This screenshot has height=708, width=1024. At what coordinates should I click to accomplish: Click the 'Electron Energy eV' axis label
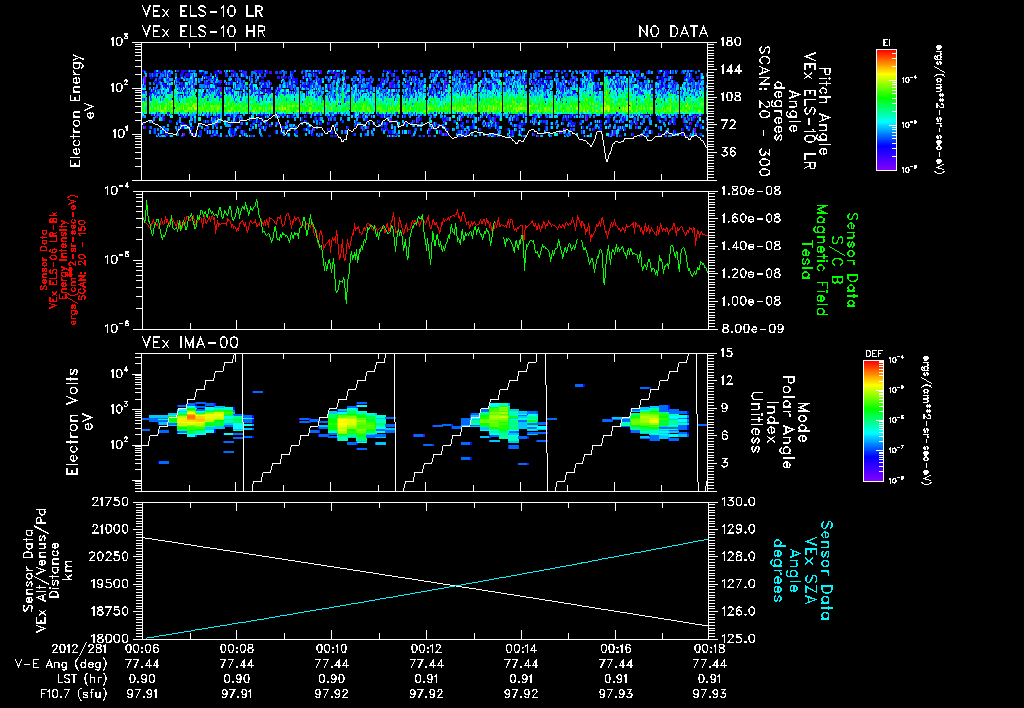click(80, 111)
